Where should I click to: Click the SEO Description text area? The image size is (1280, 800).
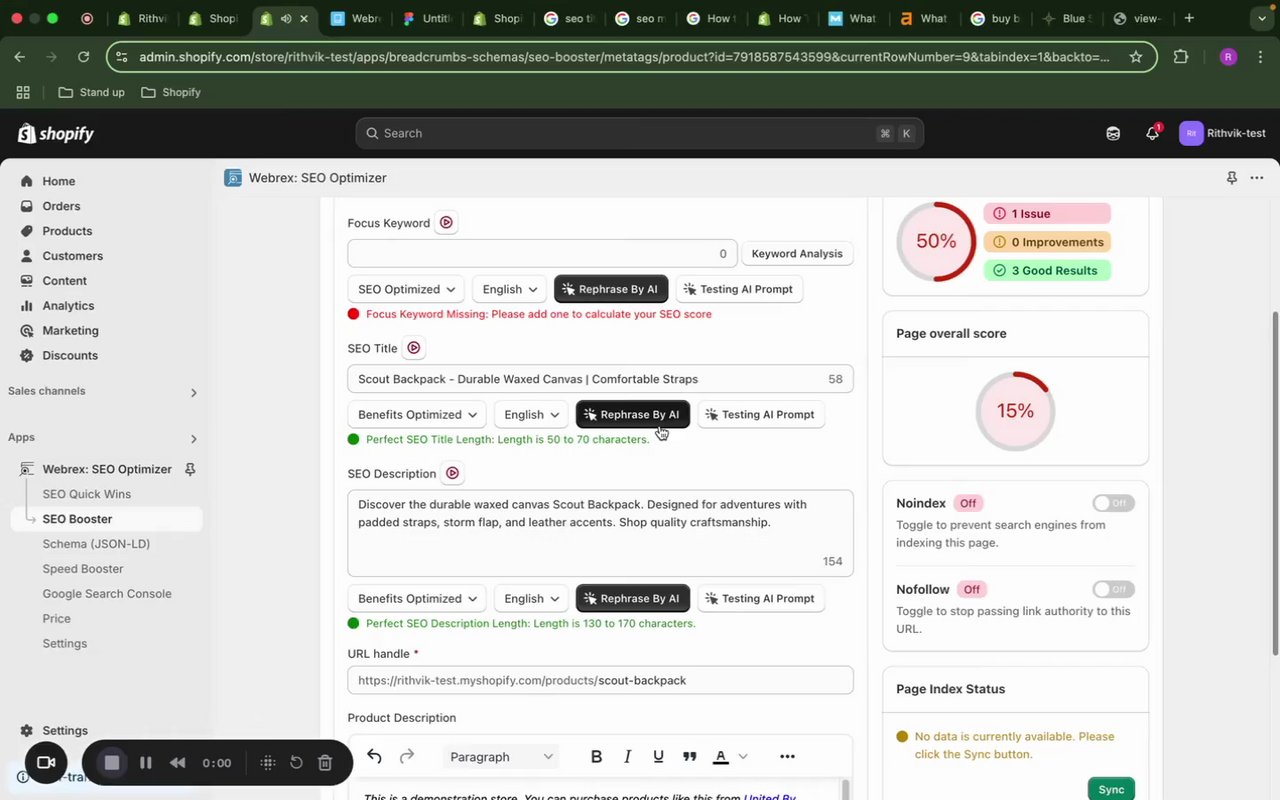pyautogui.click(x=600, y=533)
